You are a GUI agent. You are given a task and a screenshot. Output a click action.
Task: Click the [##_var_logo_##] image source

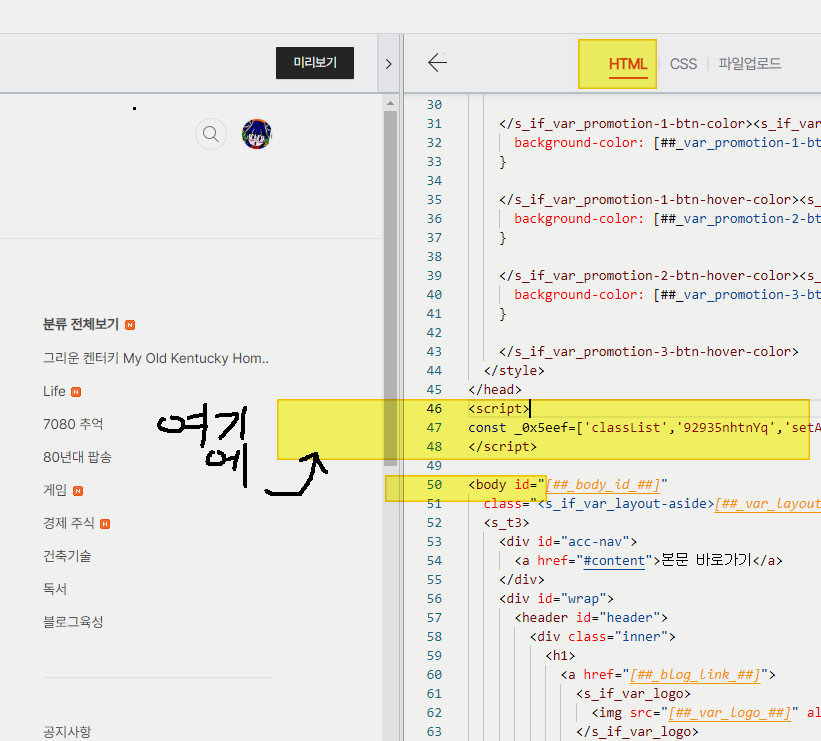point(729,713)
